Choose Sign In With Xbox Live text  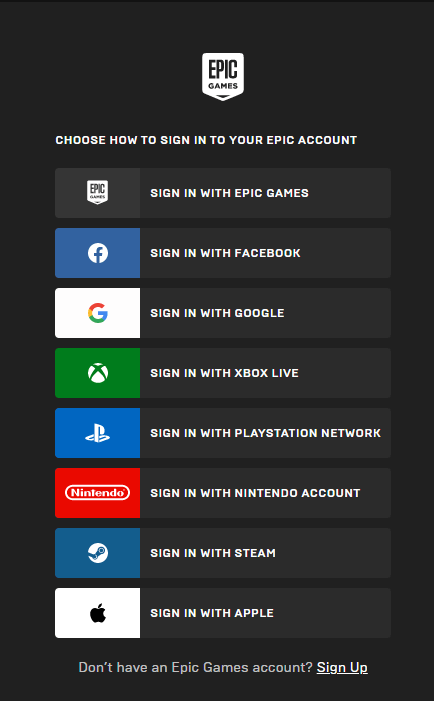point(224,373)
